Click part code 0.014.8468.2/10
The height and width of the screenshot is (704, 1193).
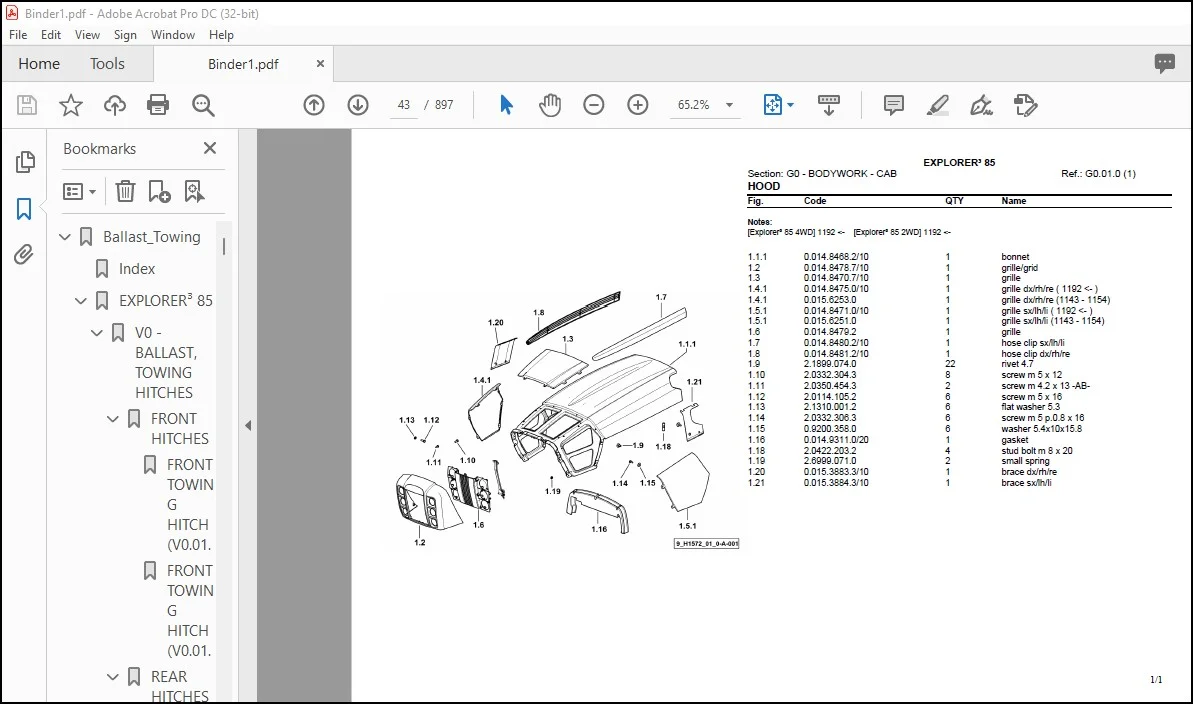click(836, 257)
